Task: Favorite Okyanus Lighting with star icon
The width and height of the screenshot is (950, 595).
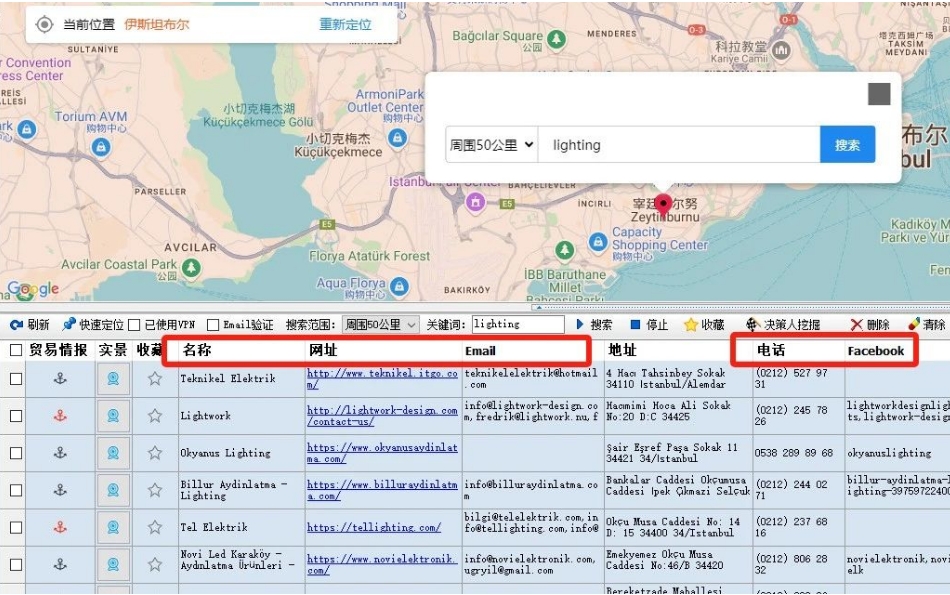Action: tap(154, 453)
